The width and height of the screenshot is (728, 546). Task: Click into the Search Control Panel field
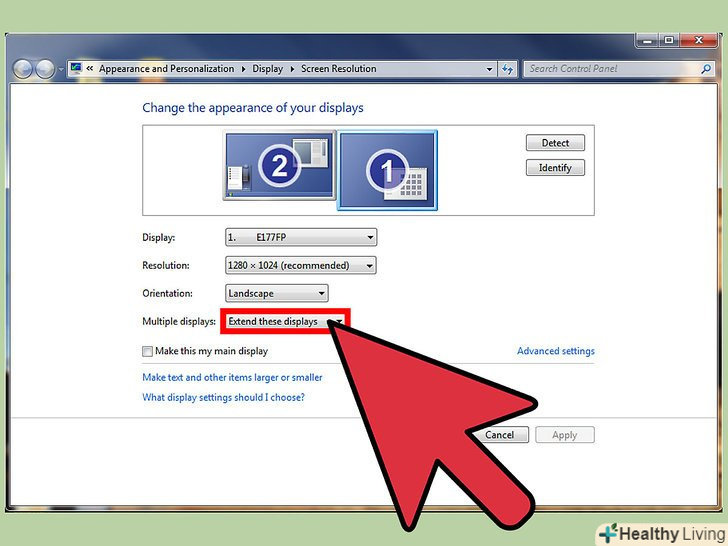point(612,69)
